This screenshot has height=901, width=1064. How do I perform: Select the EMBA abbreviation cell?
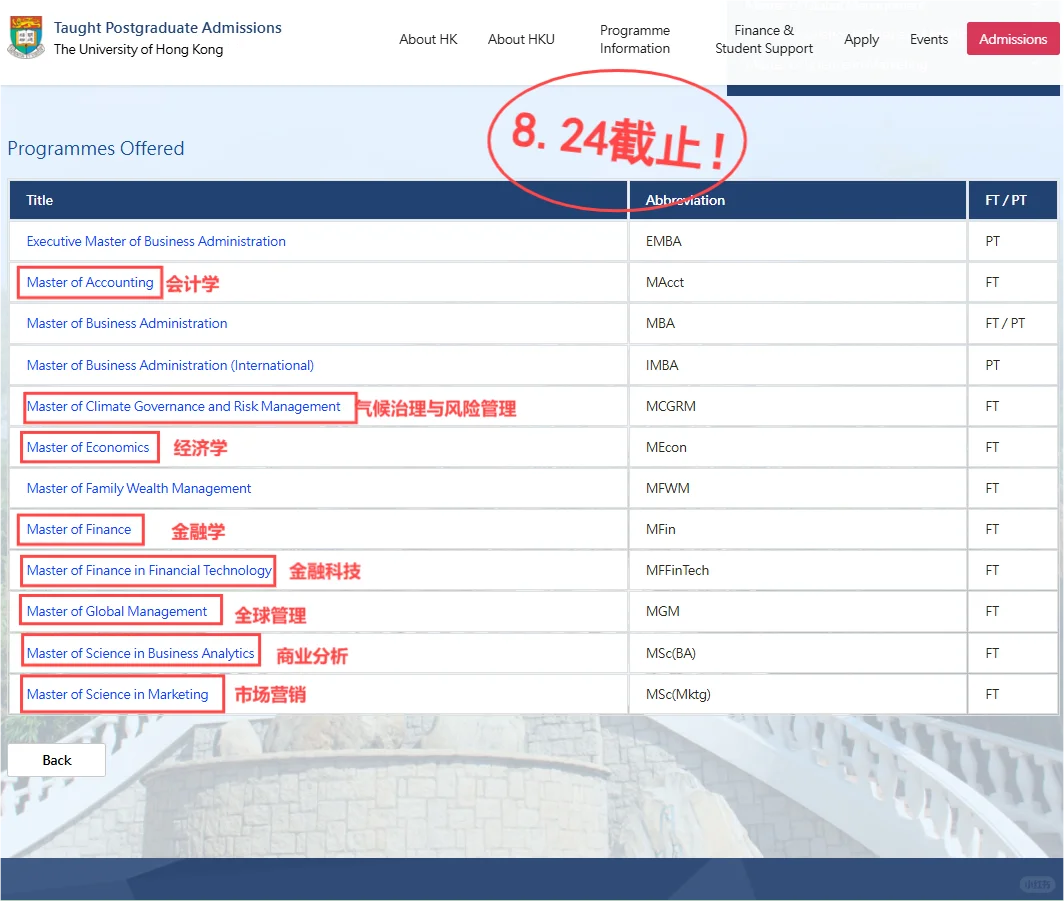pos(797,241)
